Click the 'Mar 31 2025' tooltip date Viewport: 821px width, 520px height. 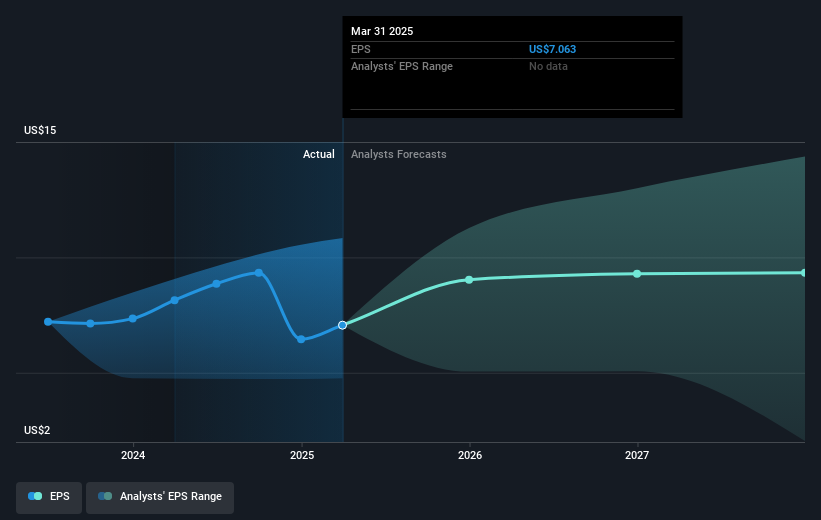[x=382, y=31]
